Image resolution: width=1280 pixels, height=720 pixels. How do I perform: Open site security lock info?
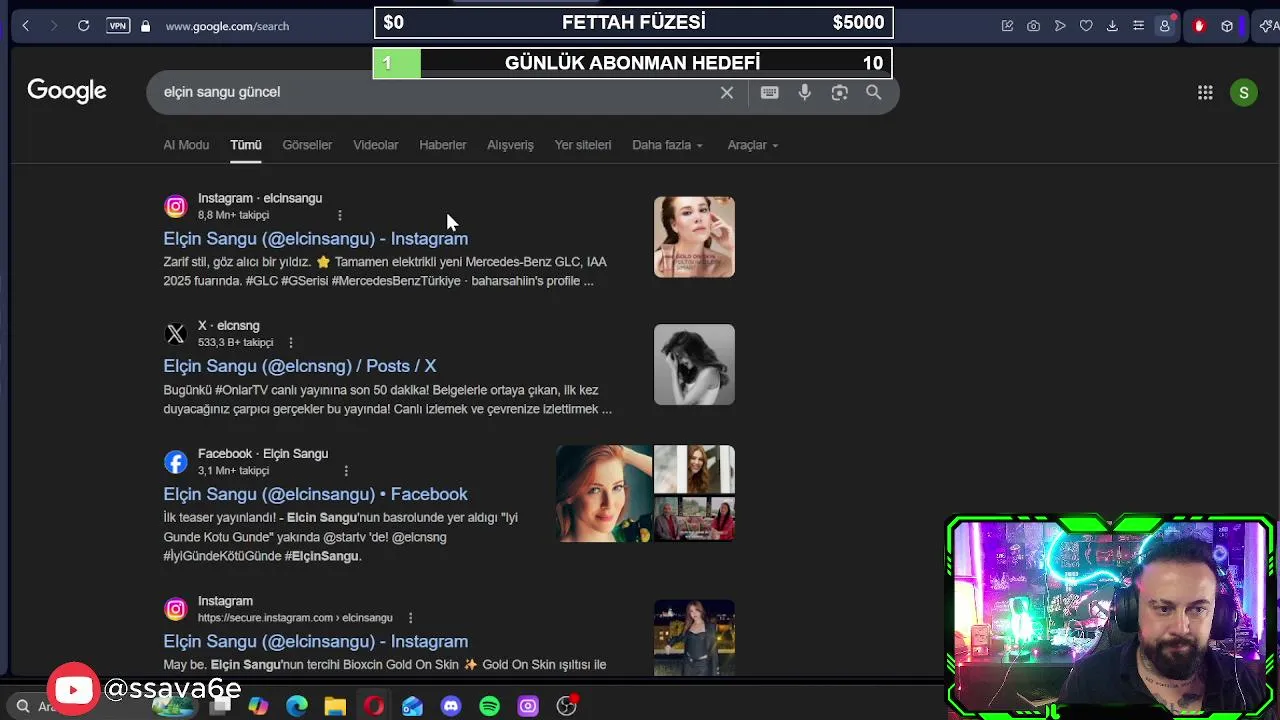tap(145, 26)
